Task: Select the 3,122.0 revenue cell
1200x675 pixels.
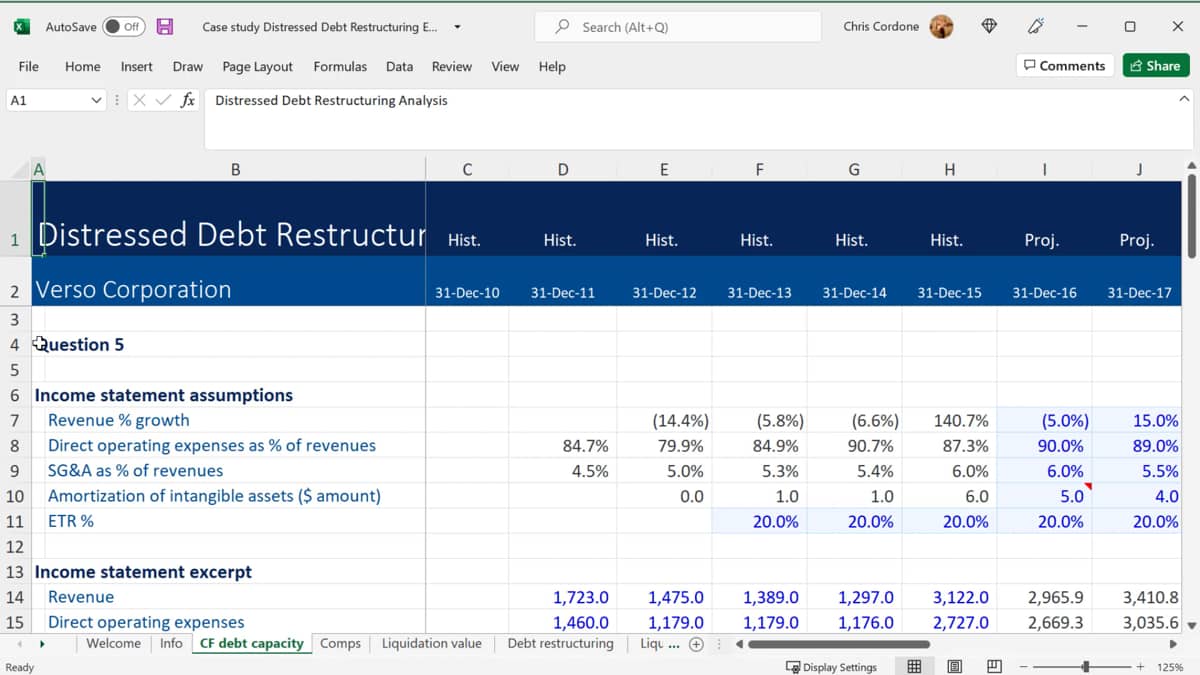Action: coord(949,597)
